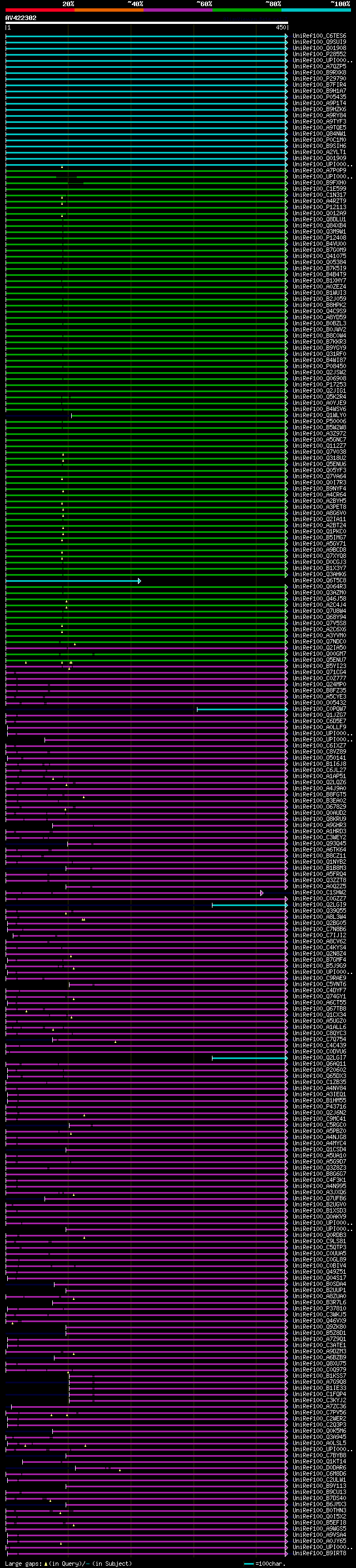Image resolution: width=356 pixels, height=1568 pixels.
Task: Click label UniRef100_P0C1M0
Action: pyautogui.click(x=319, y=140)
